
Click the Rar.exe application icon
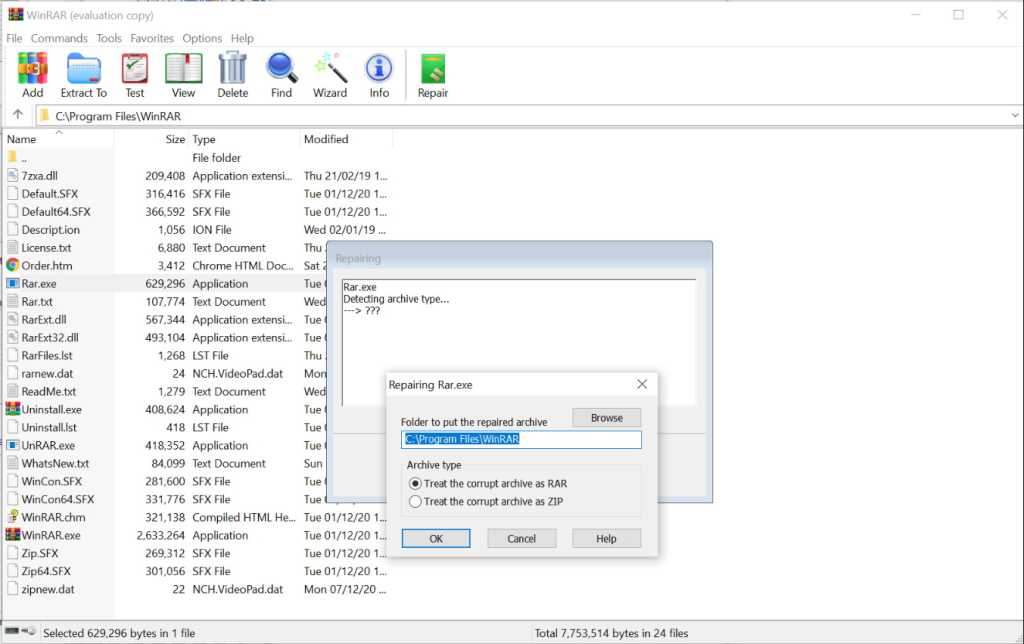(x=12, y=283)
